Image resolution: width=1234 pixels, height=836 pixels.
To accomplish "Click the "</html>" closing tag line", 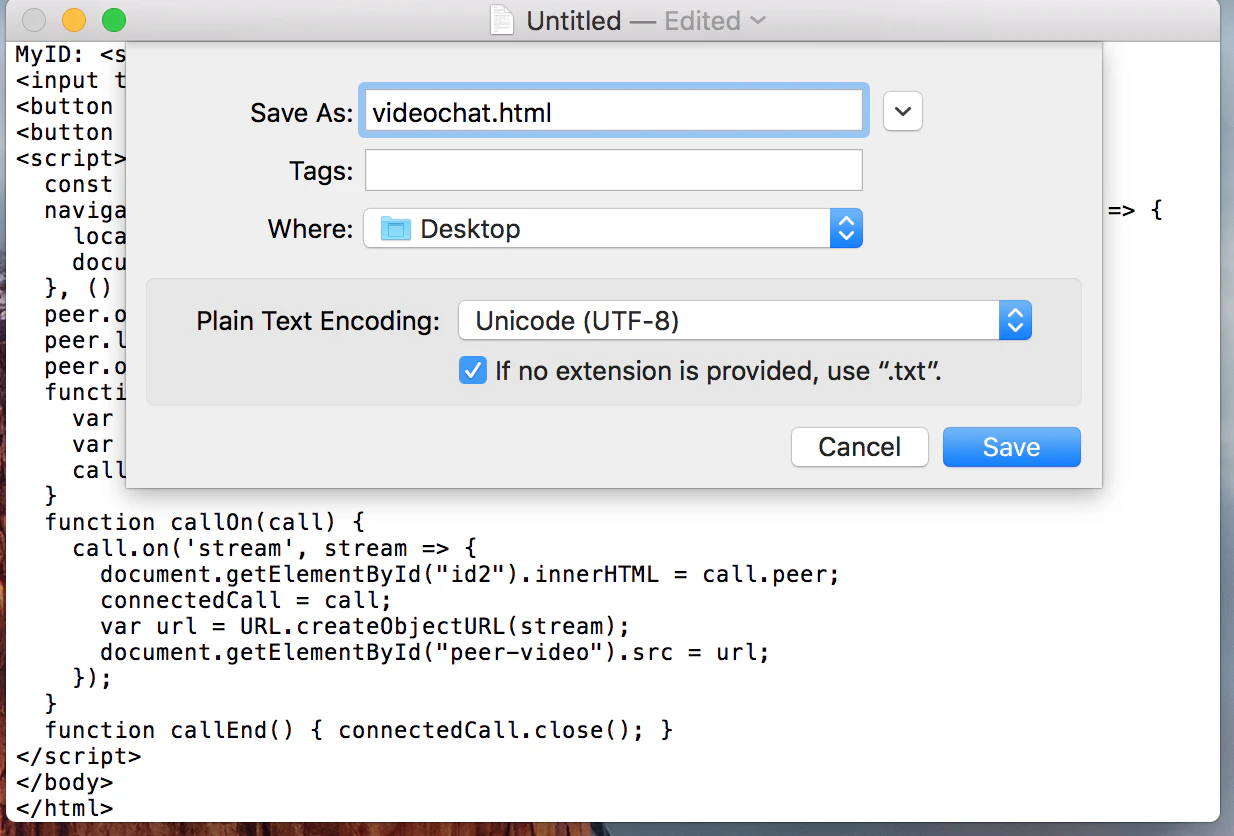I will coord(64,808).
